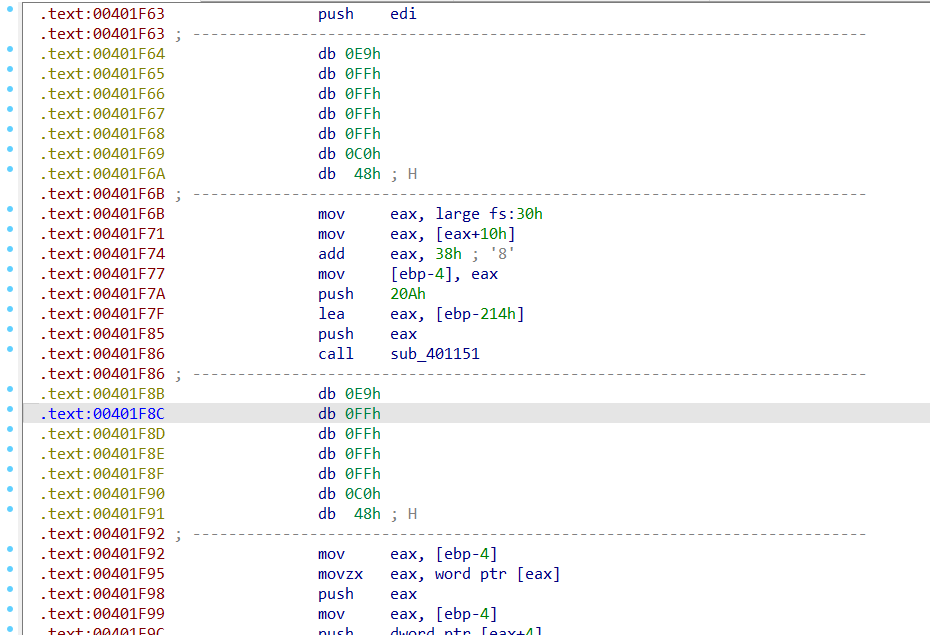Click breakpoint dot beside address 00401F91
The height and width of the screenshot is (635, 930).
10,509
